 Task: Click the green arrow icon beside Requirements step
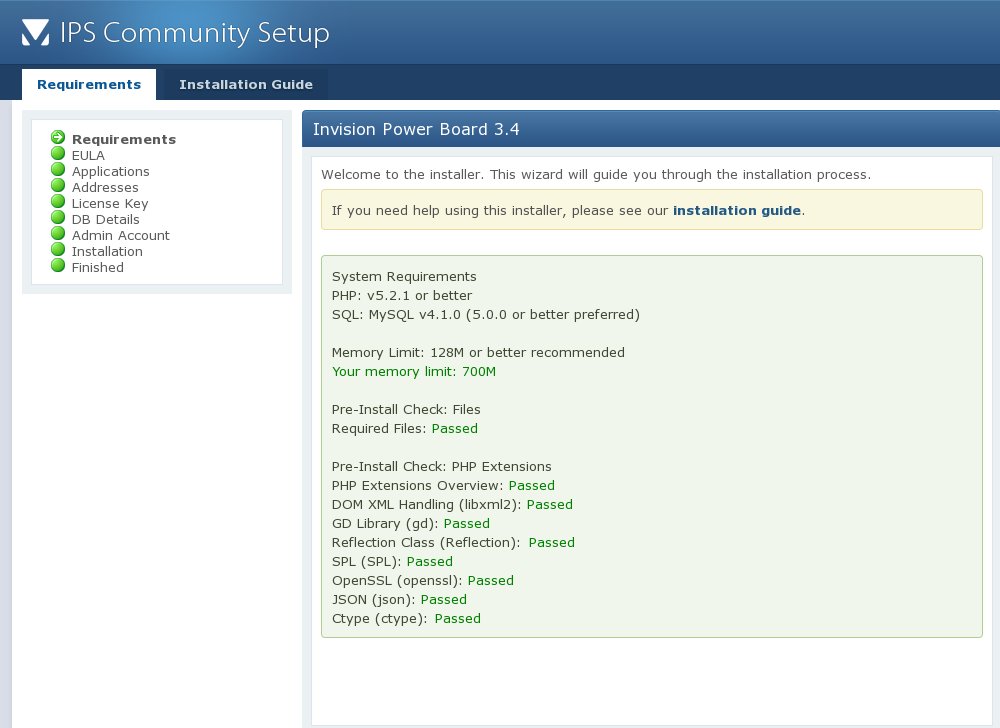pos(58,137)
